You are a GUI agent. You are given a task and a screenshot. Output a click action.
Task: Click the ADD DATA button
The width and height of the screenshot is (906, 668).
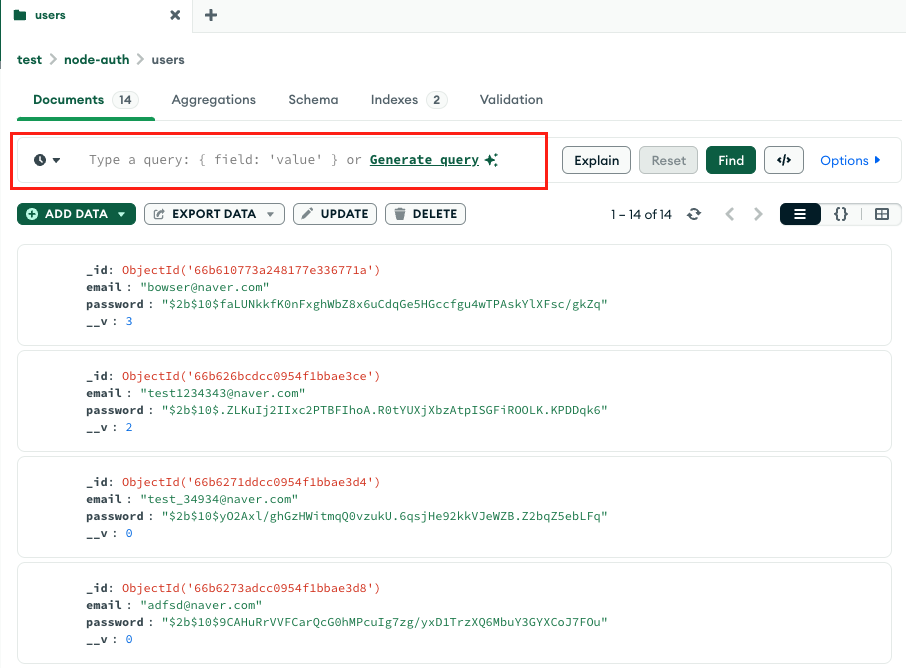coord(76,214)
